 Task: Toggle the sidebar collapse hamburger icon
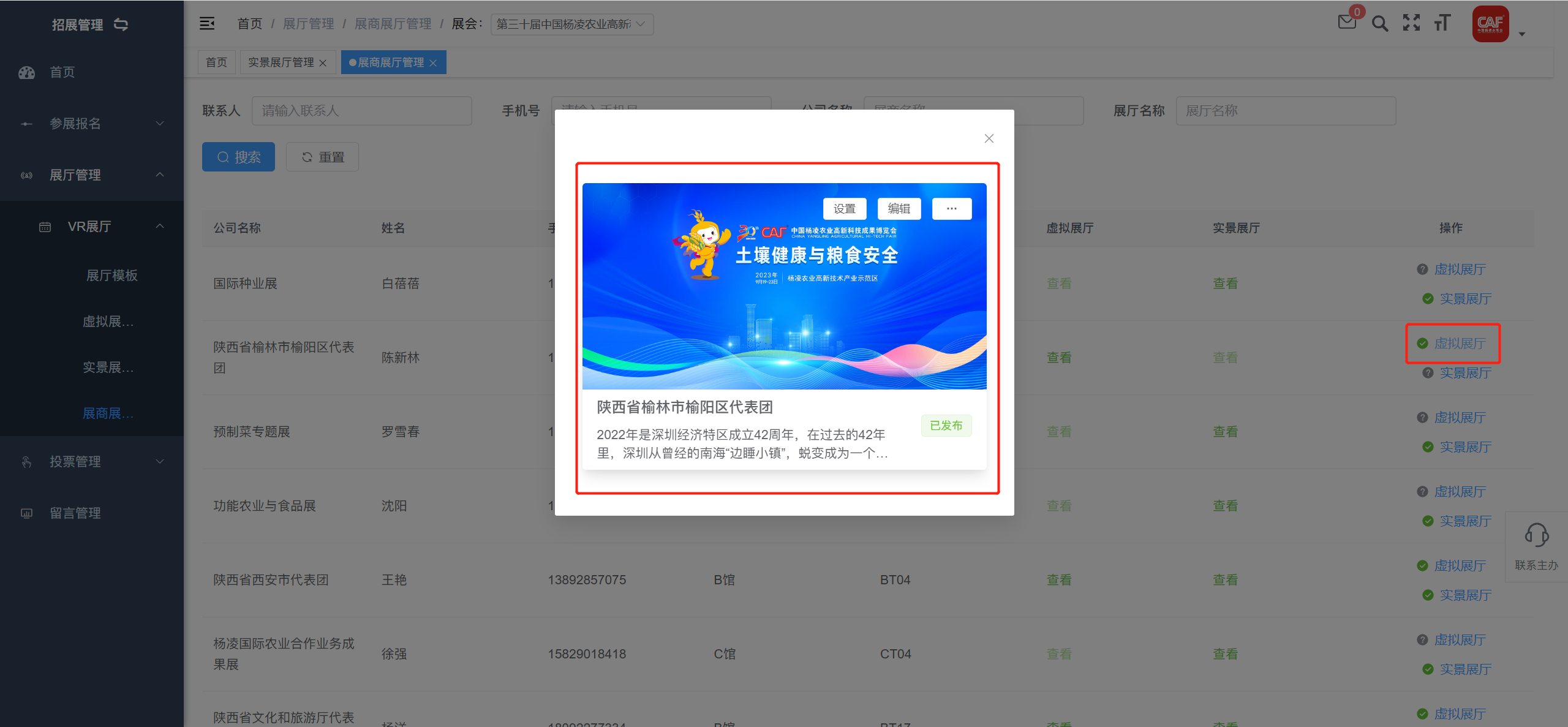(x=207, y=24)
